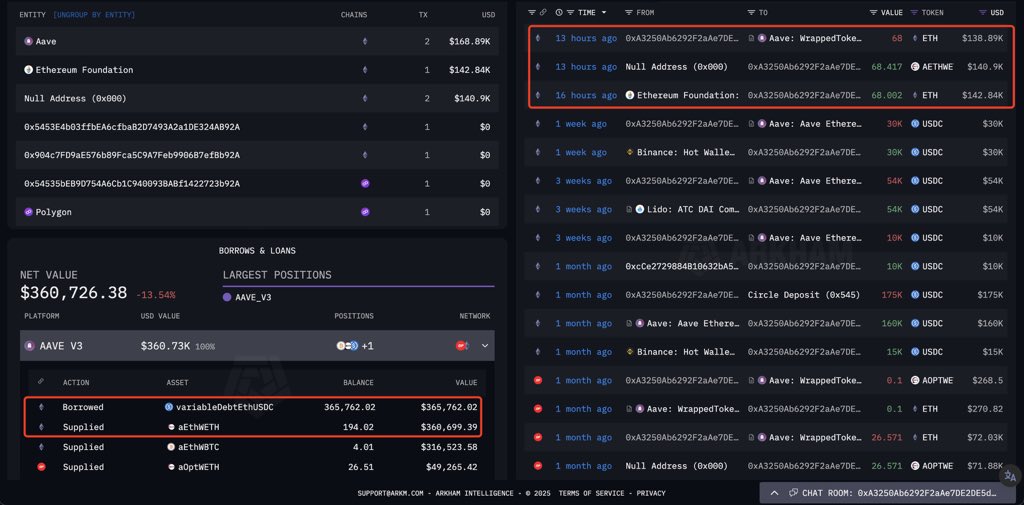Click the aEthWBTC asset icon
The width and height of the screenshot is (1024, 505).
[172, 448]
